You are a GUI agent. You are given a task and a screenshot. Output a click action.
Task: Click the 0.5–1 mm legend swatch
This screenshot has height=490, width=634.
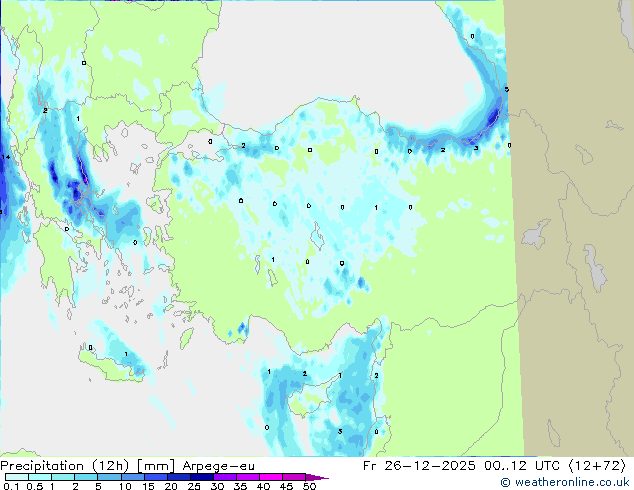pyautogui.click(x=40, y=477)
